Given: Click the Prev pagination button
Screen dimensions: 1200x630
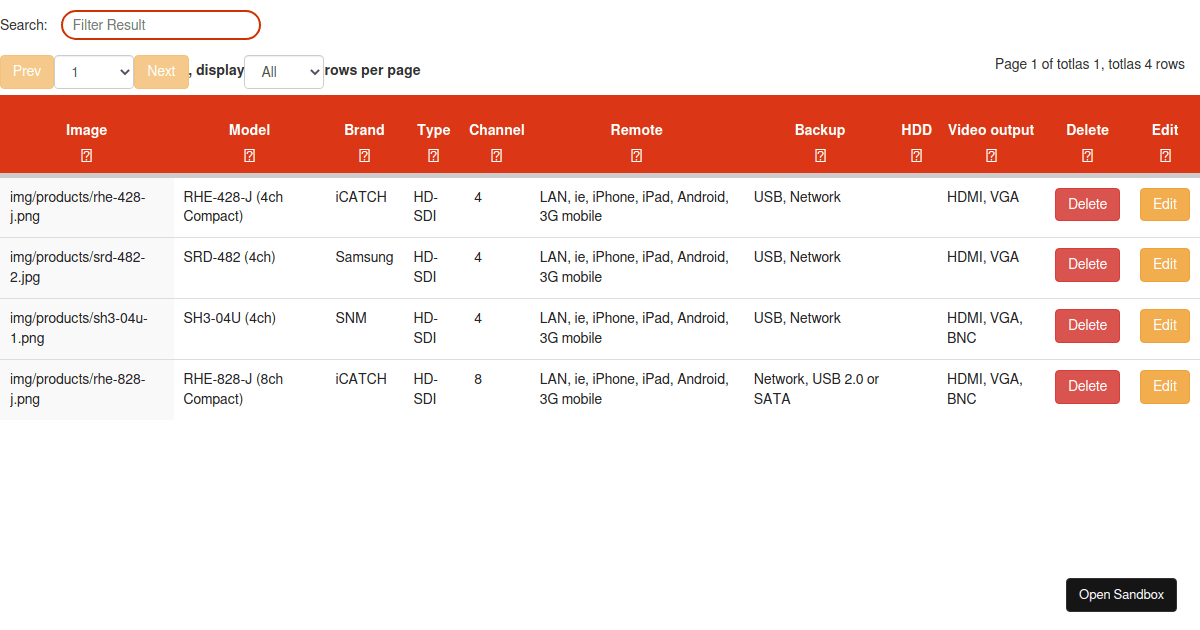Looking at the screenshot, I should (x=27, y=71).
